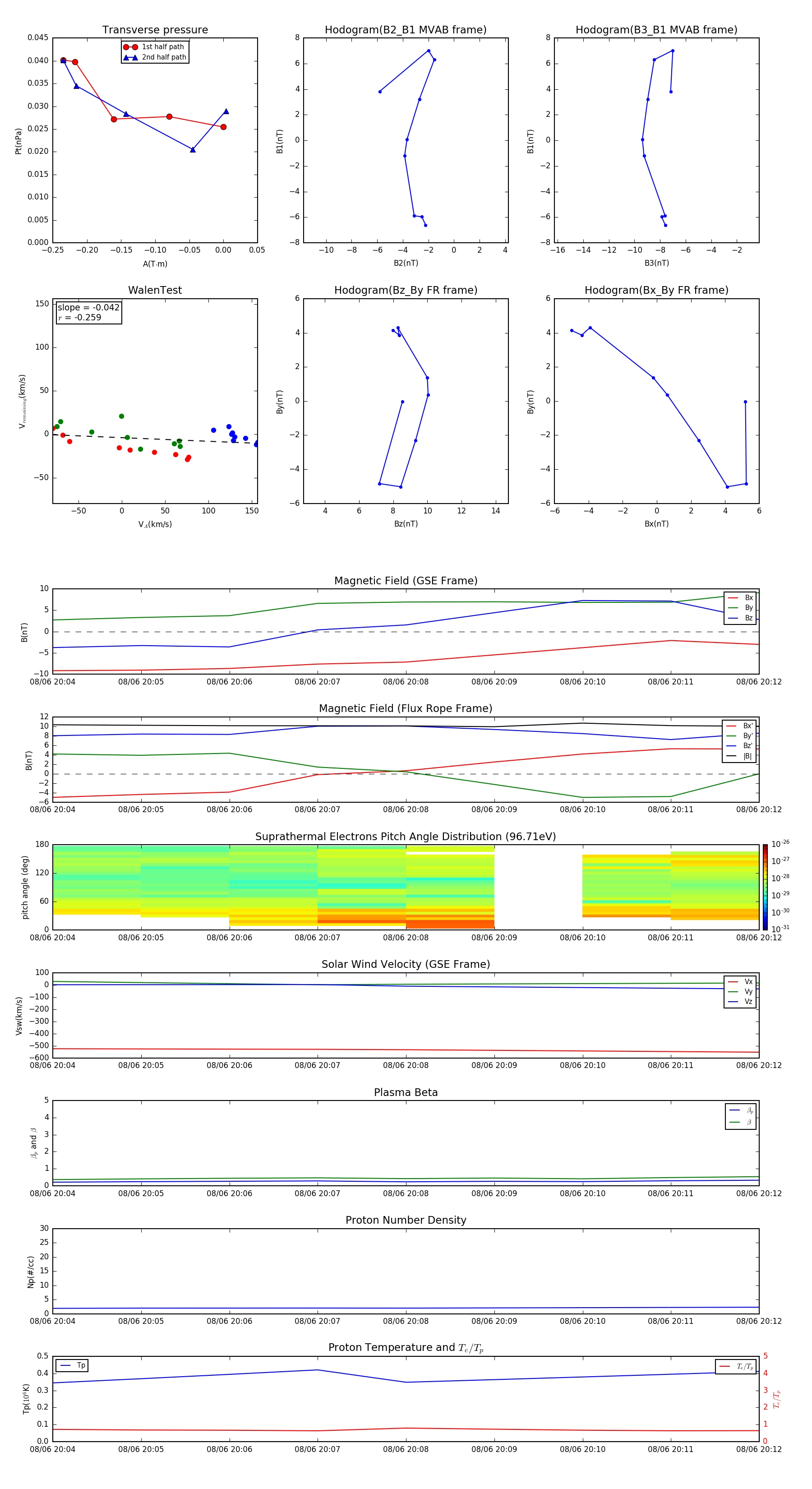Click the 'V_A(km/s)' Walen test axis label
This screenshot has width=812, height=1489.
click(155, 524)
